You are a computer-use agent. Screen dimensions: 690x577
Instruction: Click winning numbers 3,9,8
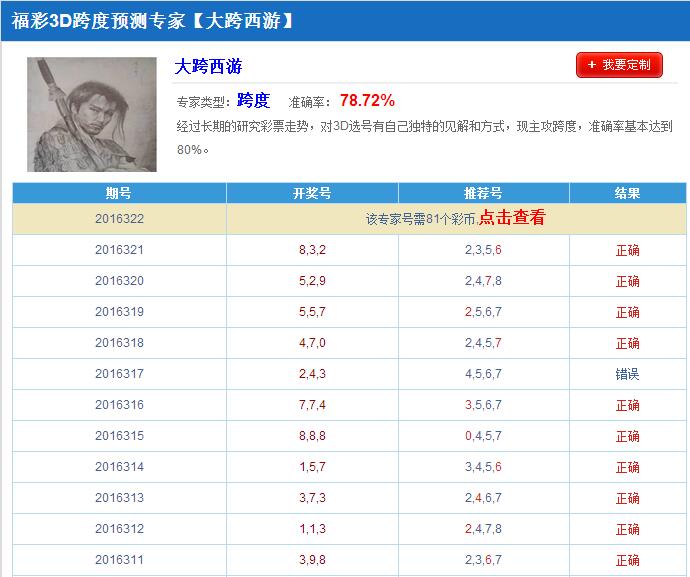tap(312, 560)
